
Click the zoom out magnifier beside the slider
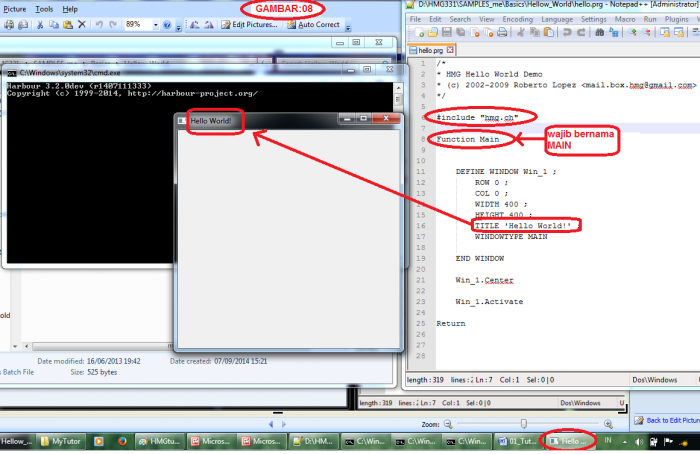(448, 424)
